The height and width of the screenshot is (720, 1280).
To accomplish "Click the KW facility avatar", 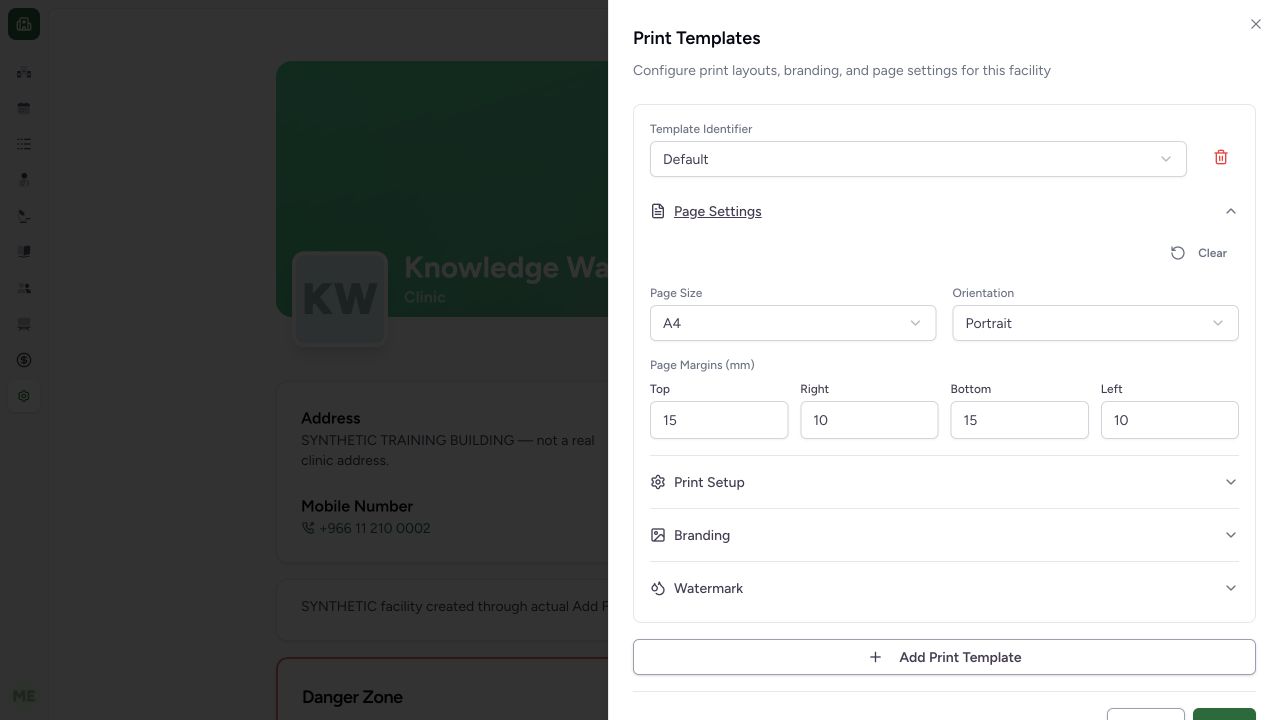I will pyautogui.click(x=340, y=298).
